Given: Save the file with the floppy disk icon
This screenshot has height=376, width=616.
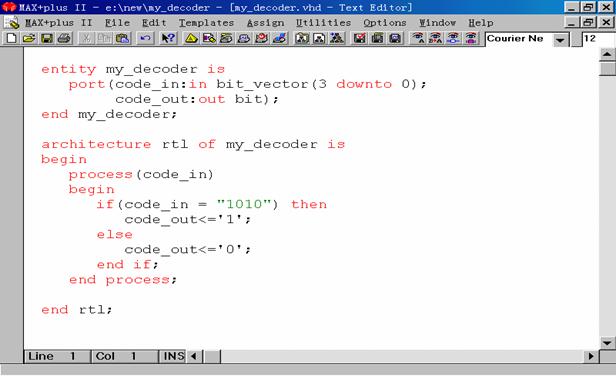Looking at the screenshot, I should click(x=47, y=38).
